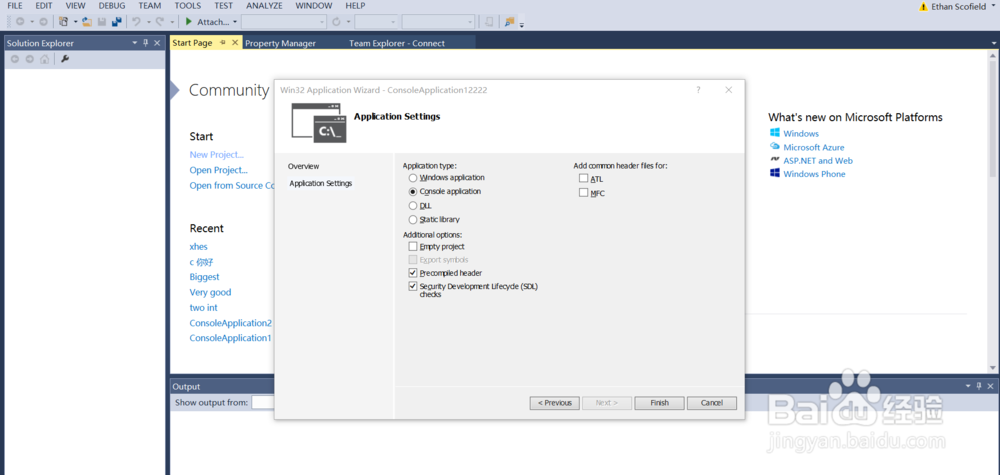
Task: Open the Attach button dropdown arrow
Action: (x=235, y=22)
